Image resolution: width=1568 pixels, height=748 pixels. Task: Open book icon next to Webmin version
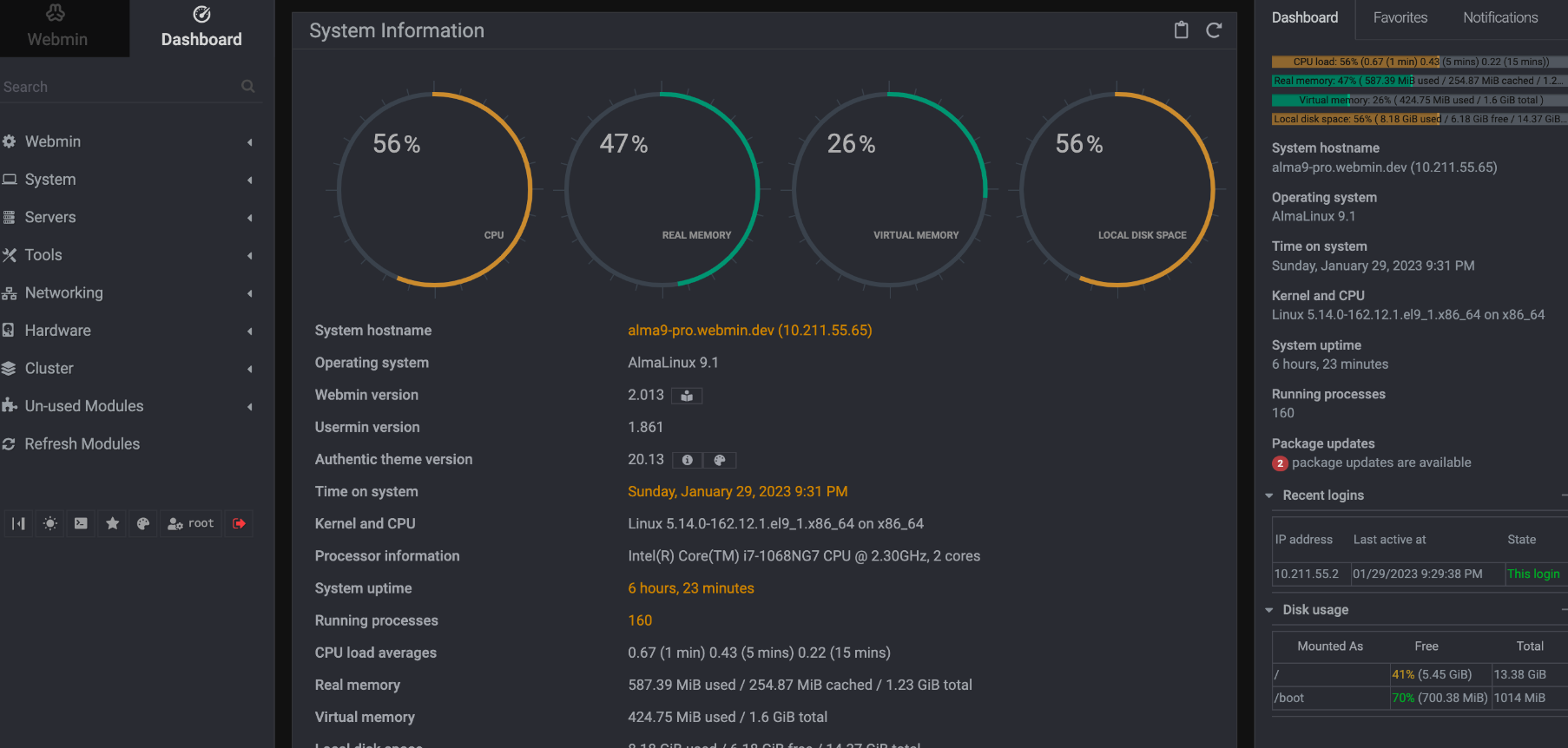687,396
